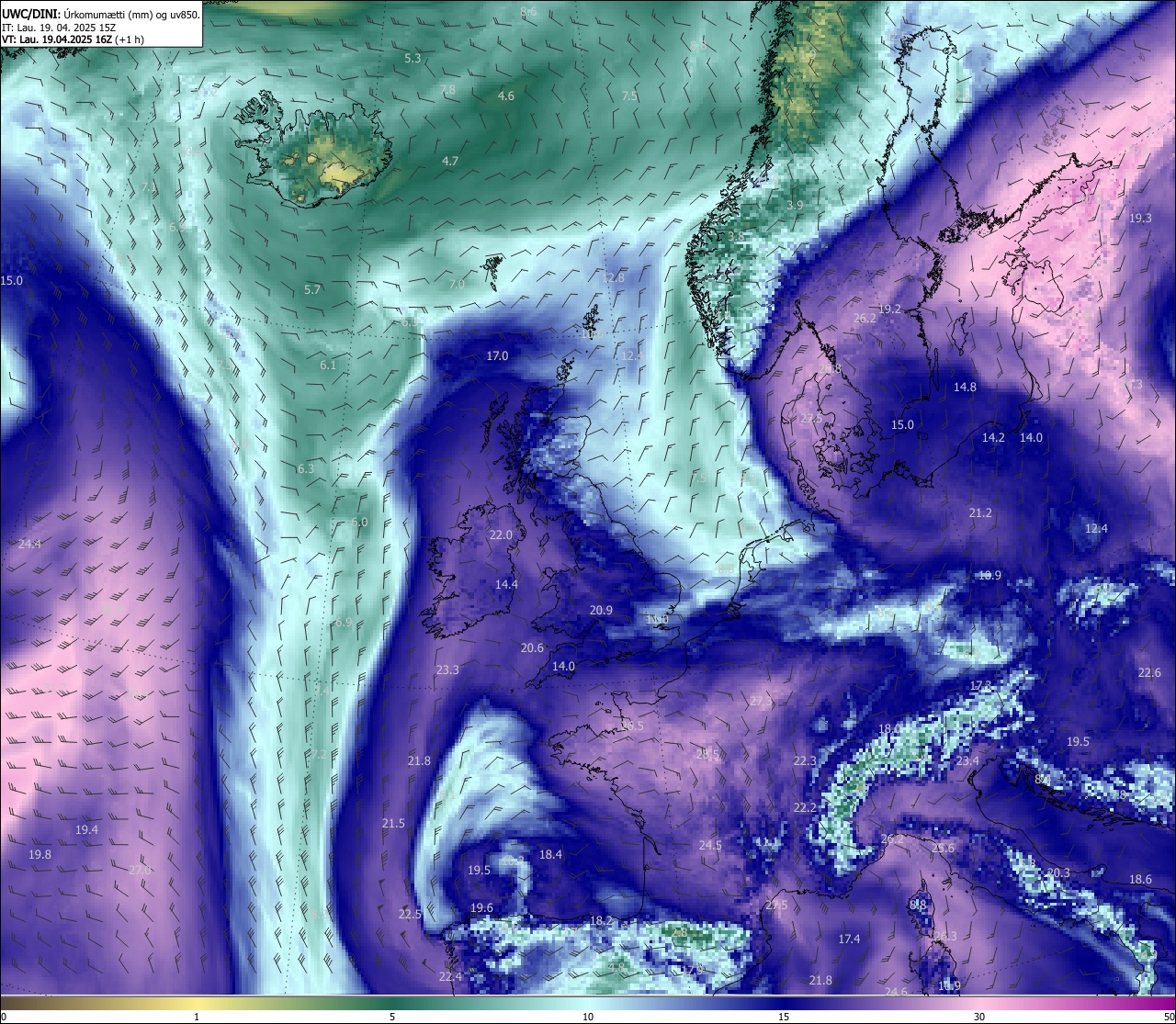Click the 22.4 value label

[450, 977]
